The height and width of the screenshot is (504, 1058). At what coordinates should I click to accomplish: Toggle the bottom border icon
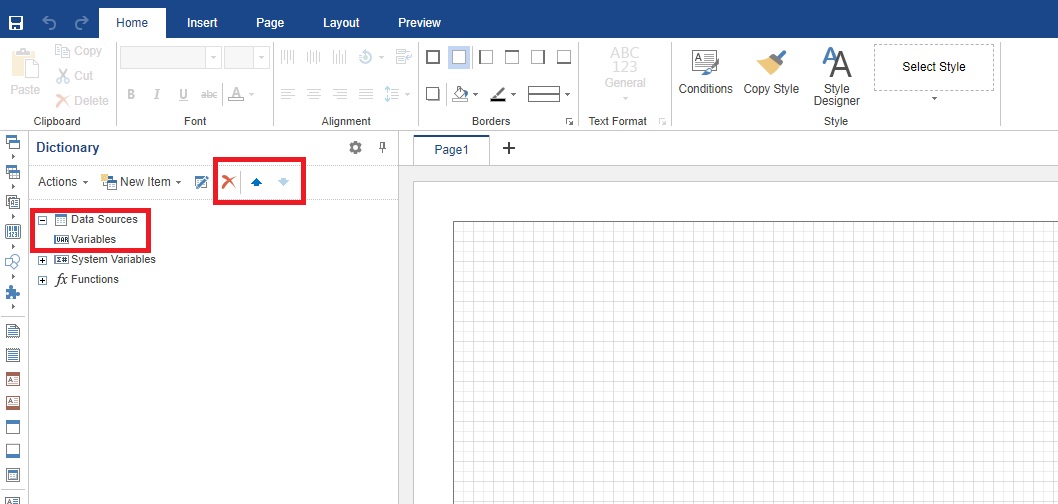(x=563, y=57)
